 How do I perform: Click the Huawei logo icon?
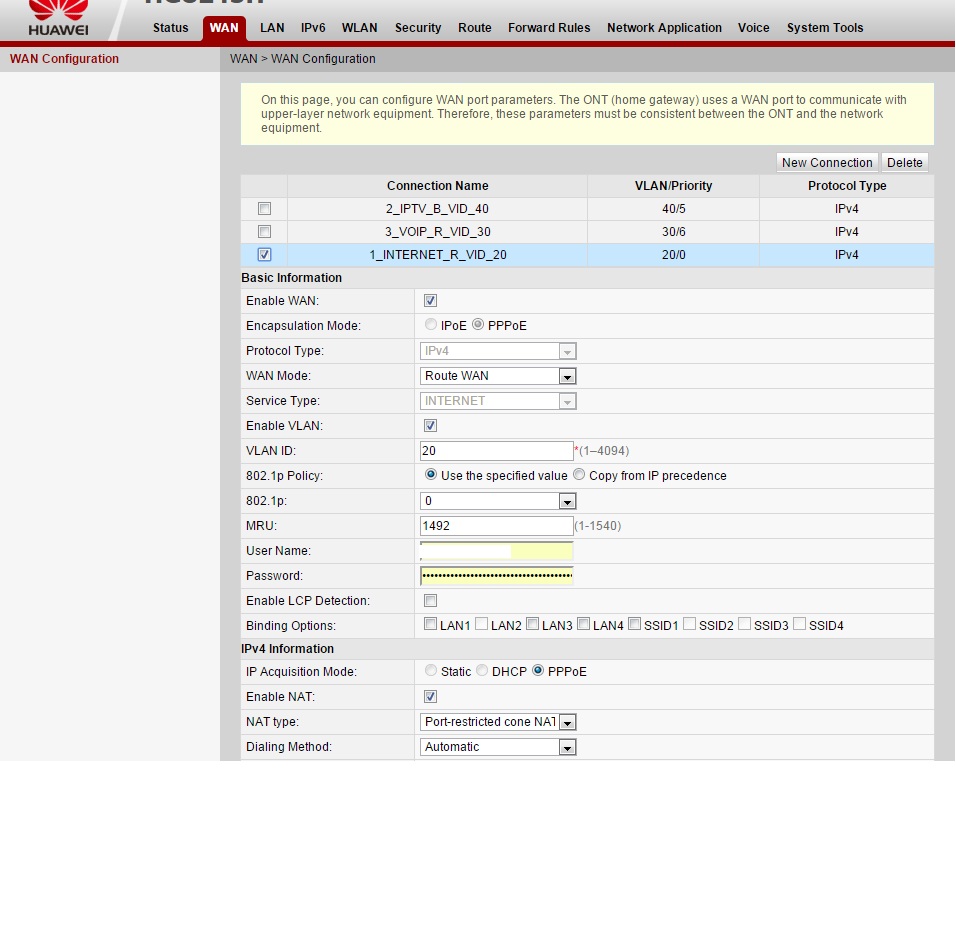(57, 12)
